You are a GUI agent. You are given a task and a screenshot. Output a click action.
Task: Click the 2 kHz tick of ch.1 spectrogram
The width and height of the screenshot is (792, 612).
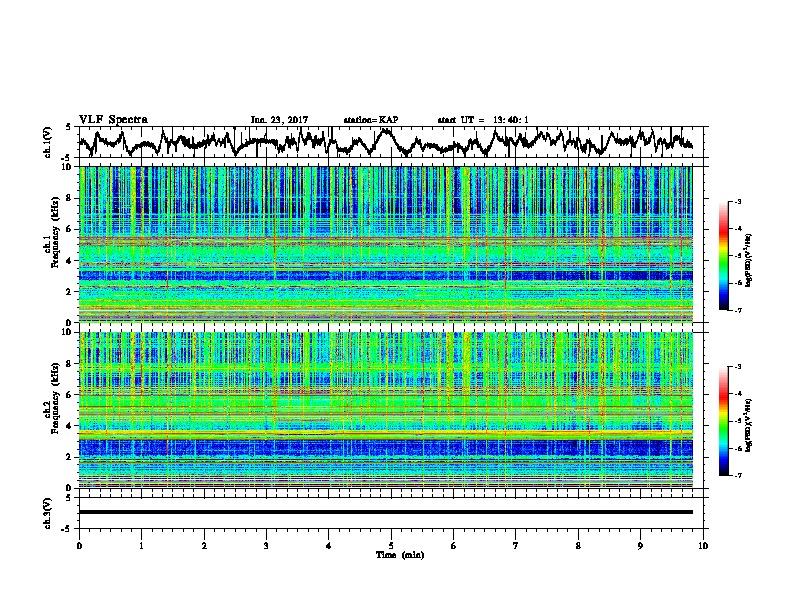click(x=70, y=291)
